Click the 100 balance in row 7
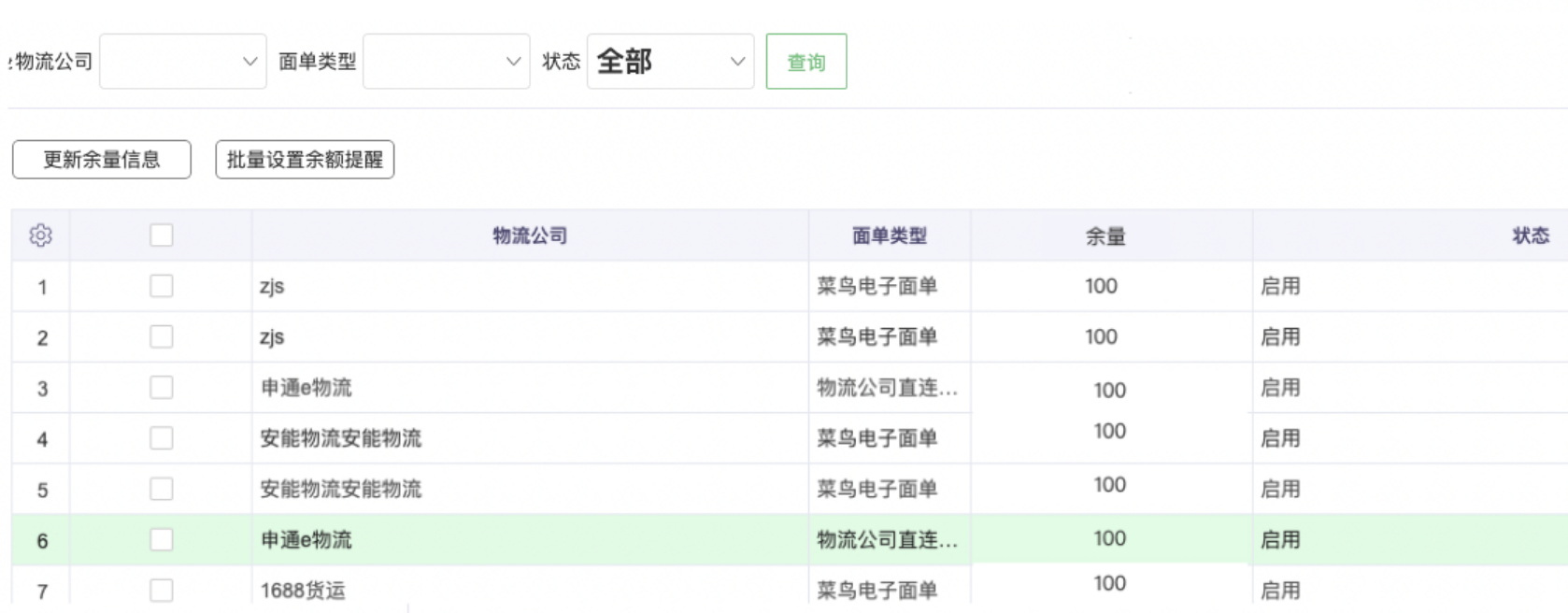The image size is (1568, 613). click(1110, 583)
